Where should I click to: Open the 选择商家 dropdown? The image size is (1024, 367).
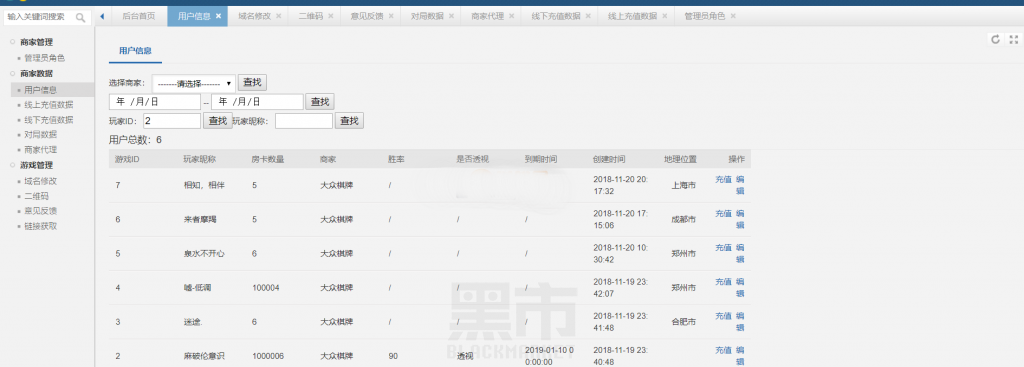point(194,83)
